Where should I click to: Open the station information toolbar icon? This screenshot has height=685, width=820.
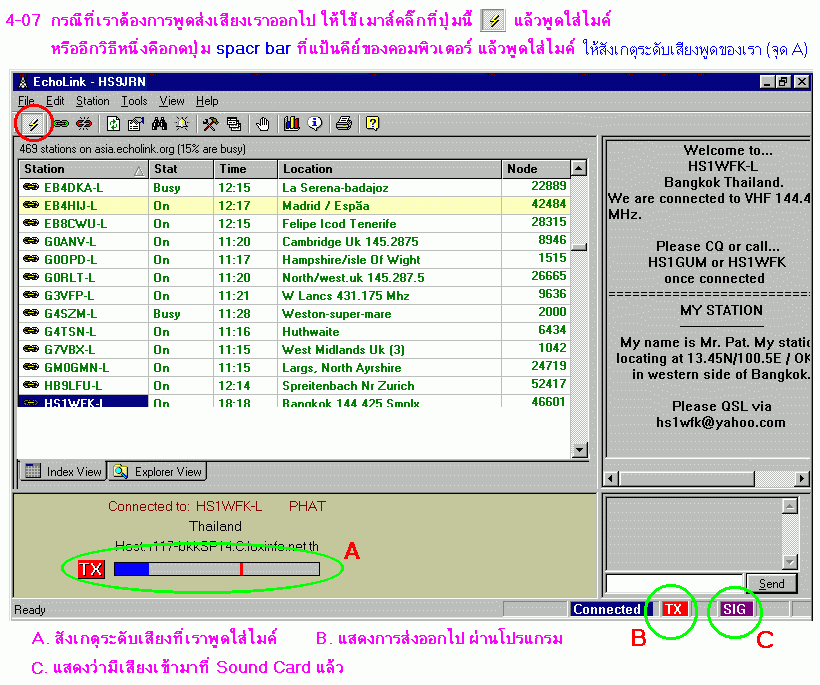coord(135,124)
